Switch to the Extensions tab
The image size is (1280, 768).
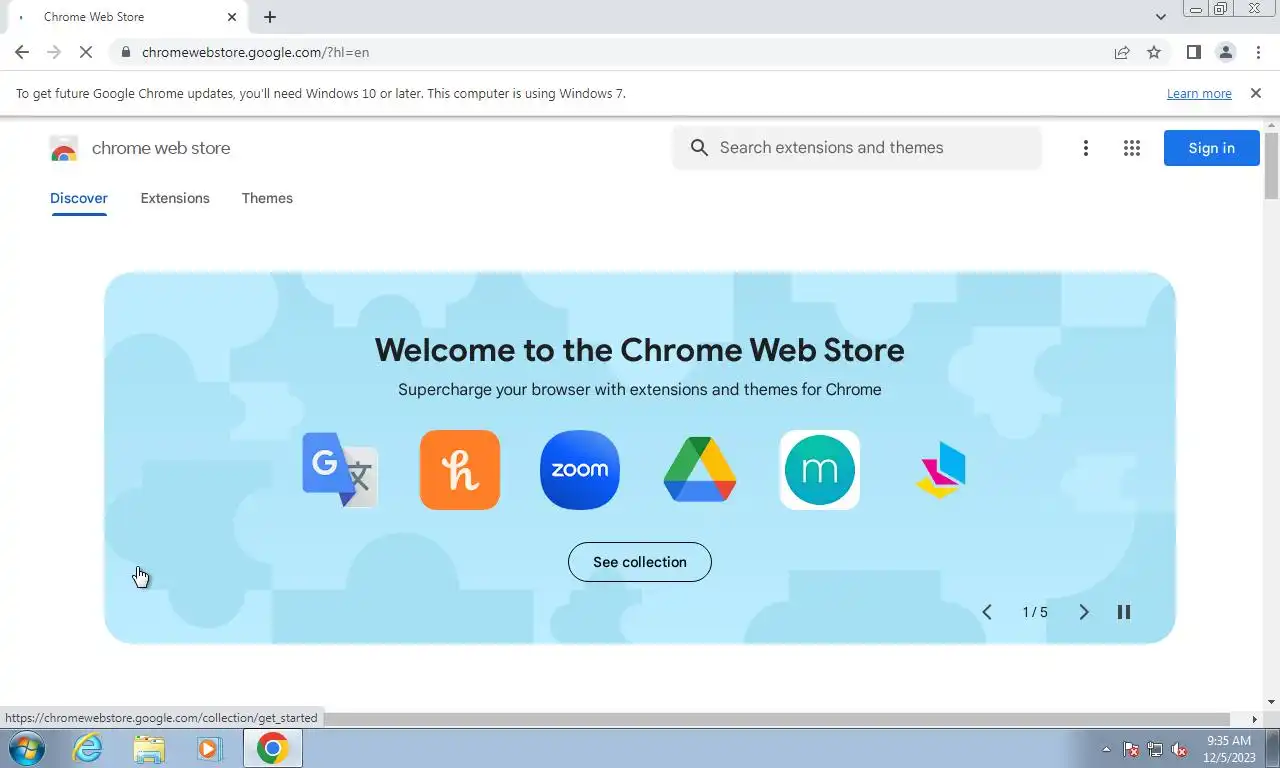[x=175, y=198]
